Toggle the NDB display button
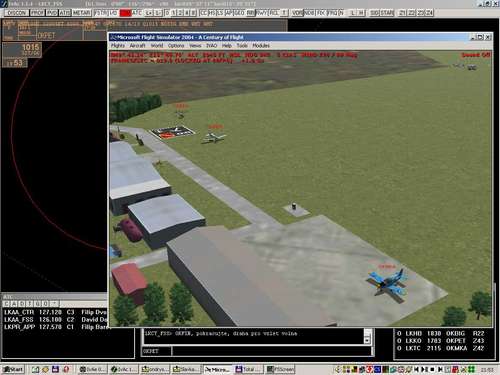Image resolution: width=500 pixels, height=375 pixels. pos(309,13)
